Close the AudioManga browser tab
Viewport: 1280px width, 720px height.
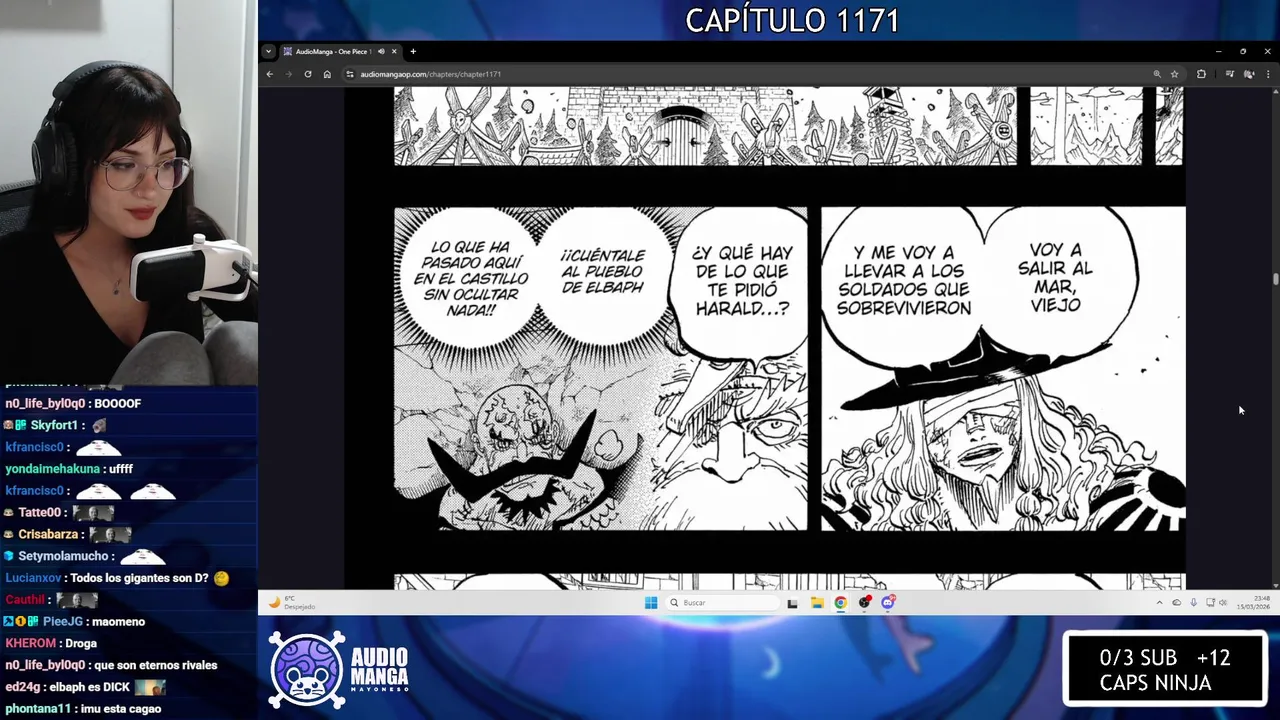tap(394, 51)
